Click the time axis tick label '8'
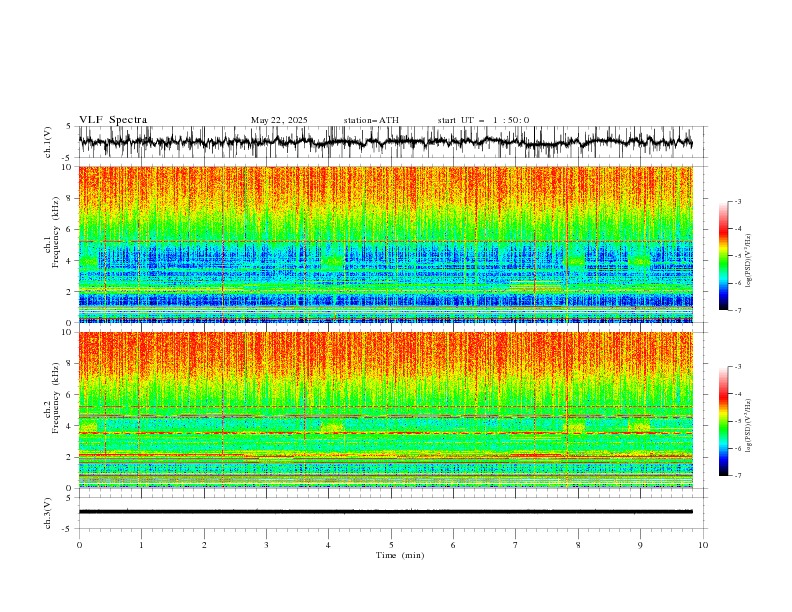 [578, 545]
